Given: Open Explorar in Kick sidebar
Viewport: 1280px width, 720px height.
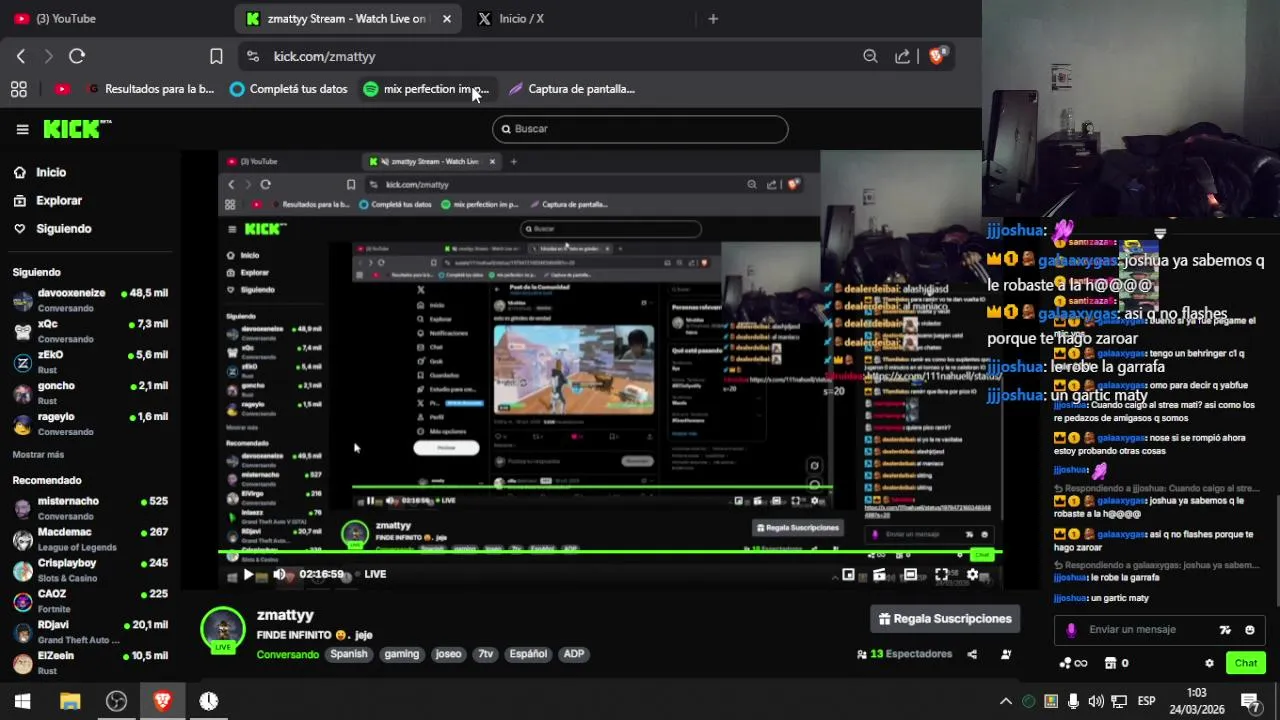Looking at the screenshot, I should 48,200.
